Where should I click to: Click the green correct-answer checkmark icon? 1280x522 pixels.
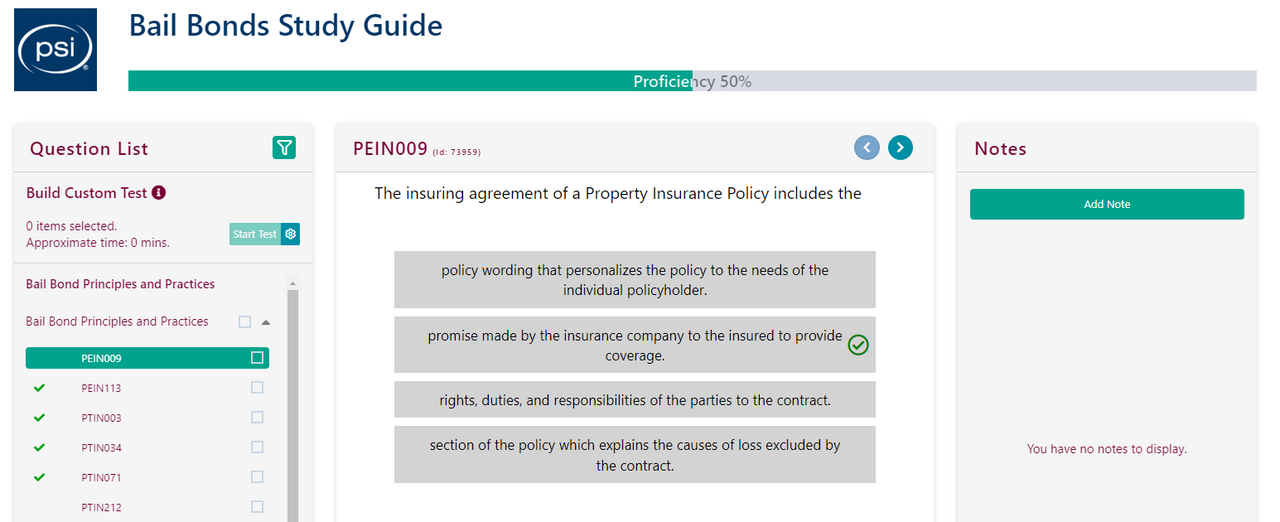tap(858, 345)
